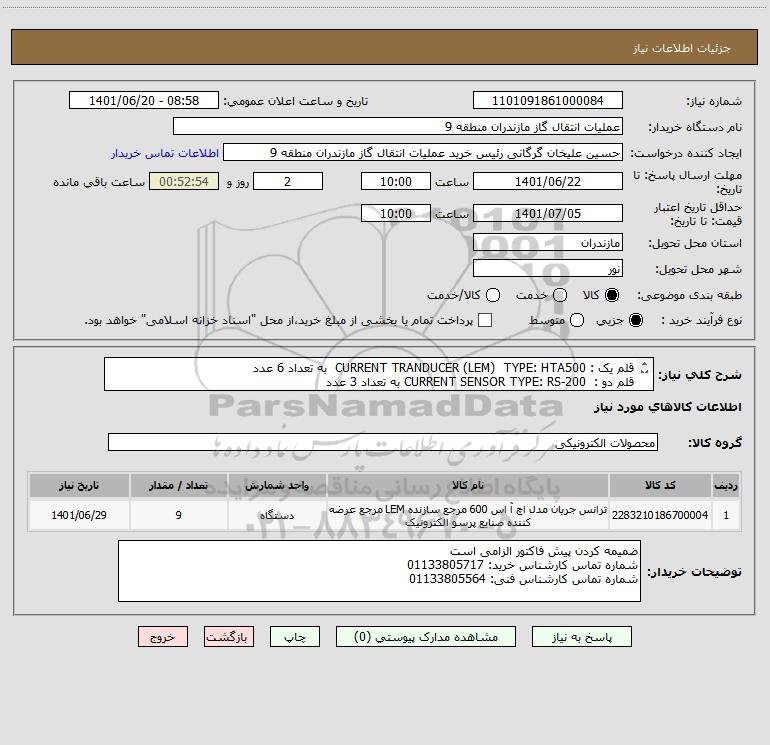
Task: Click the ایجاد کننده درخواست field
Action: (x=423, y=153)
